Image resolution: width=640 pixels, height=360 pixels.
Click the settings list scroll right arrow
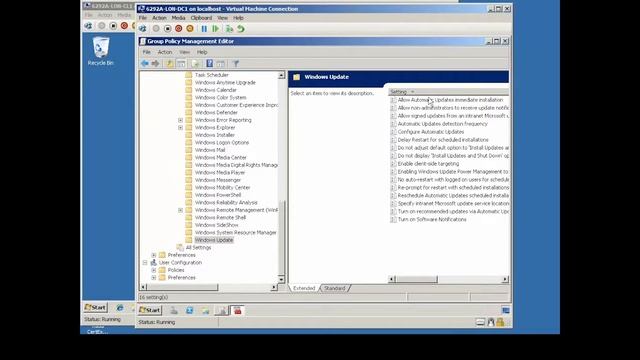(x=505, y=279)
